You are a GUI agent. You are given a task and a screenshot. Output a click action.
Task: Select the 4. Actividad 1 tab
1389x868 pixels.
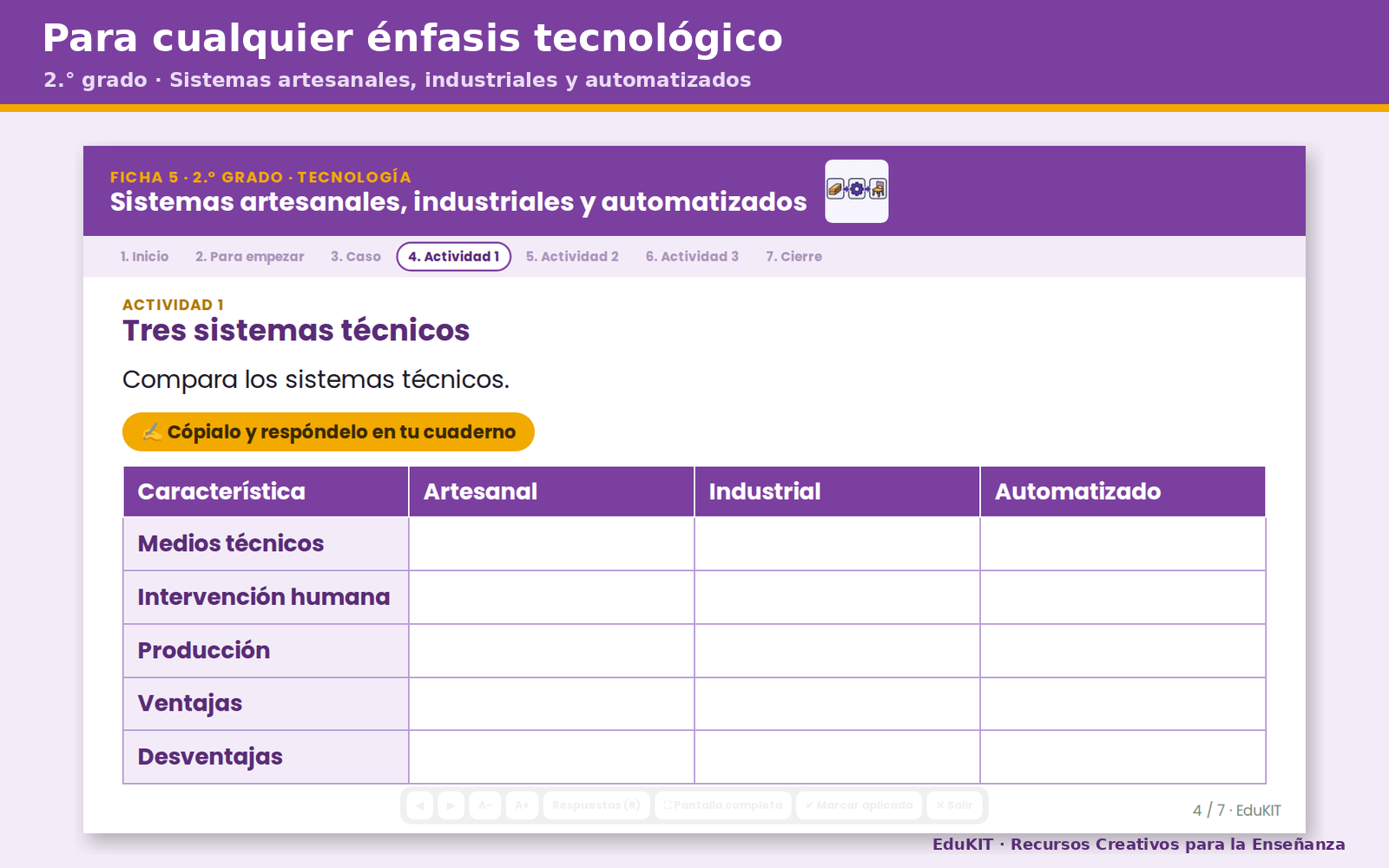[454, 257]
